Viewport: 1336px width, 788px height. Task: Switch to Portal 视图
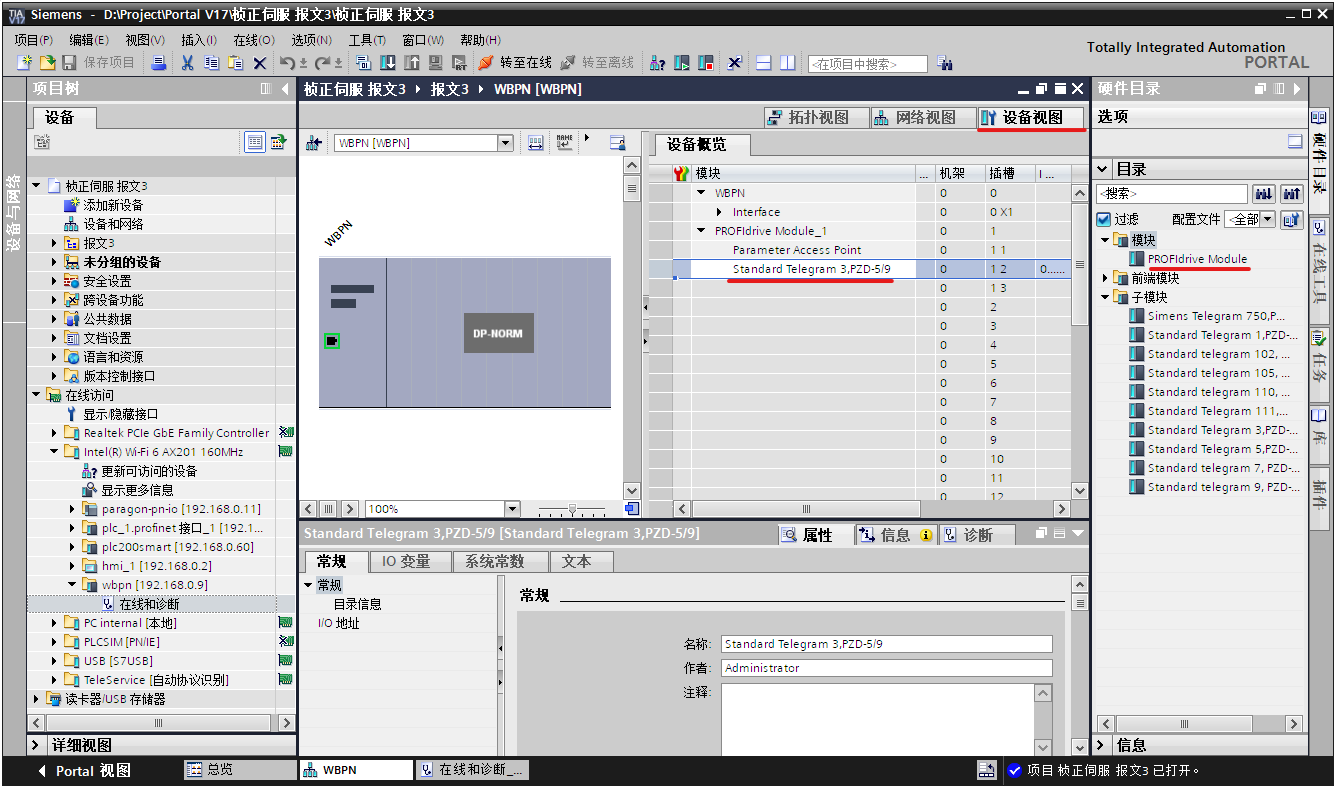pos(83,770)
